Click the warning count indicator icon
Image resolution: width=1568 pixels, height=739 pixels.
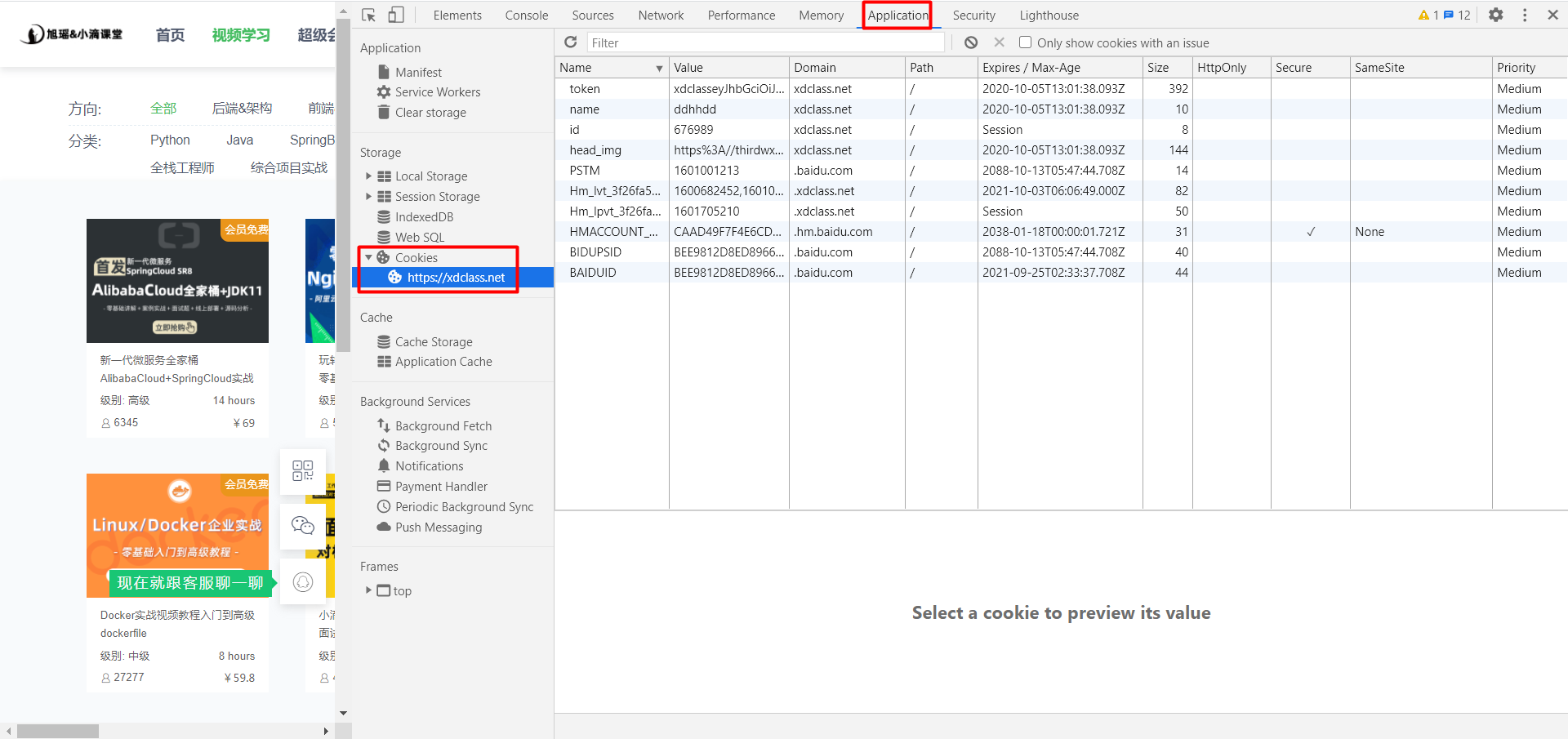point(1428,15)
